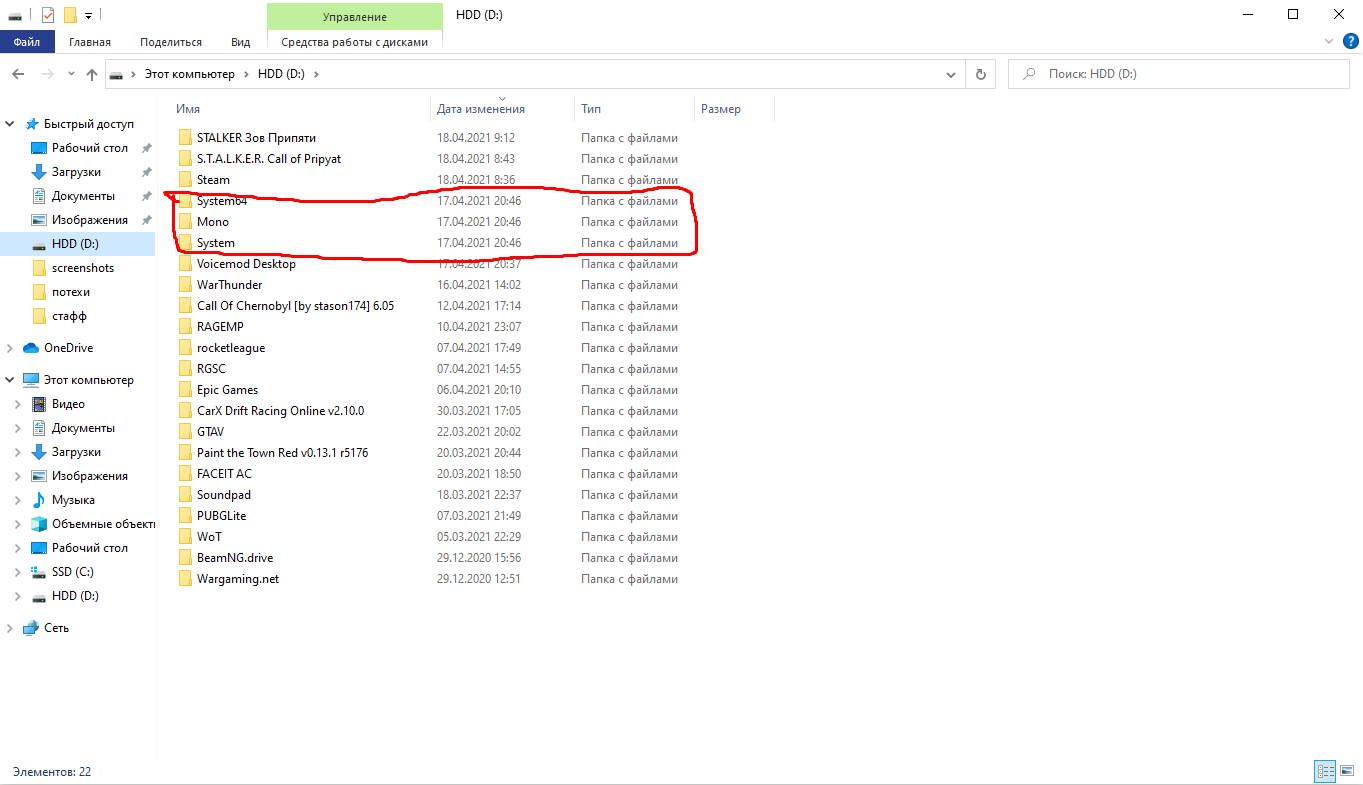This screenshot has height=785, width=1363.
Task: Select the S.T.A.L.K.E.R. Call of Pripyat folder
Action: click(269, 159)
